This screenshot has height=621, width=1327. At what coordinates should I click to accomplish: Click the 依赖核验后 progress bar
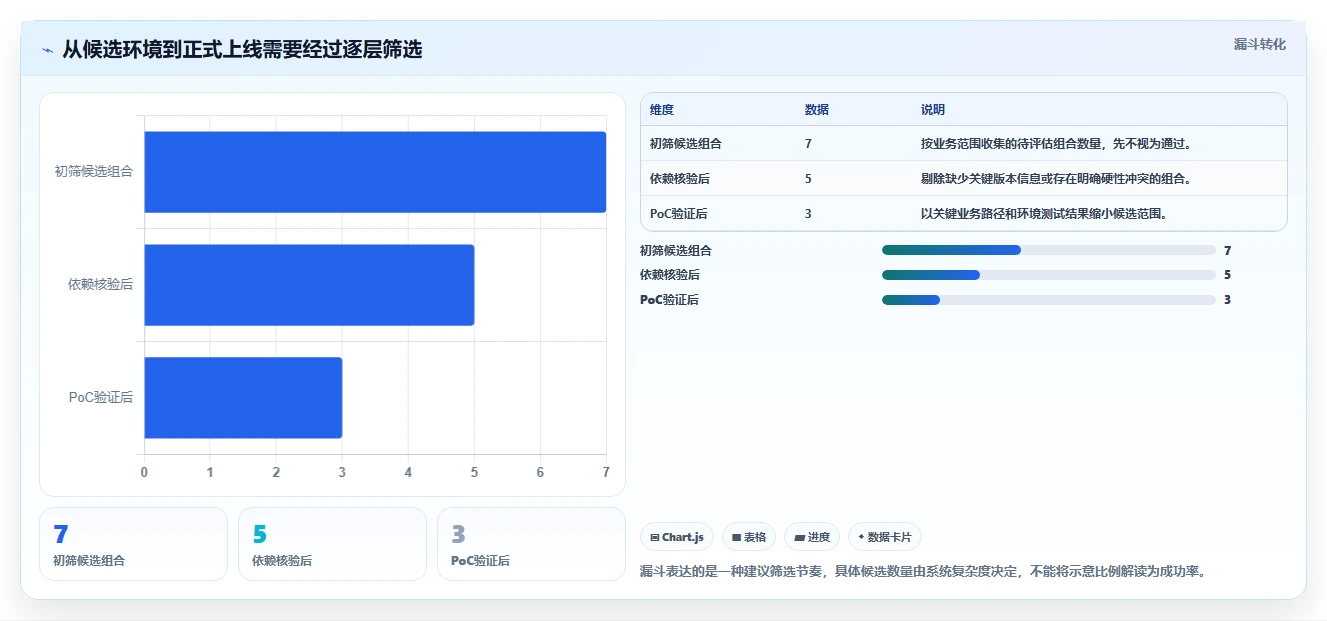click(1048, 275)
